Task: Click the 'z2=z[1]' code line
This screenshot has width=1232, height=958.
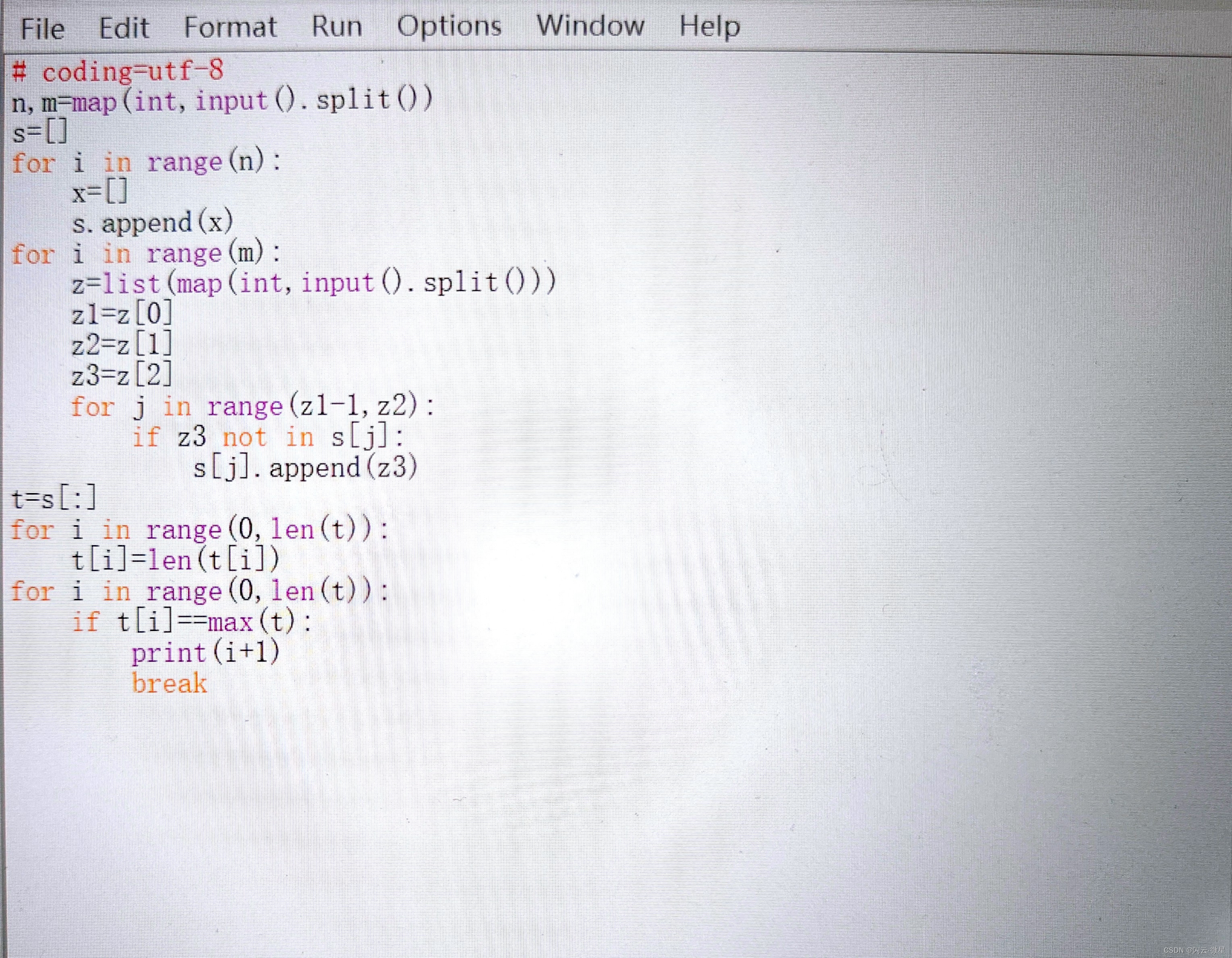Action: click(122, 344)
